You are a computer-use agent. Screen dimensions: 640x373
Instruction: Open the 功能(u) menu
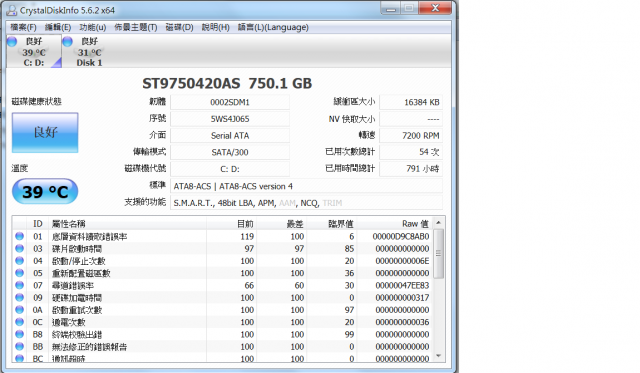click(93, 27)
